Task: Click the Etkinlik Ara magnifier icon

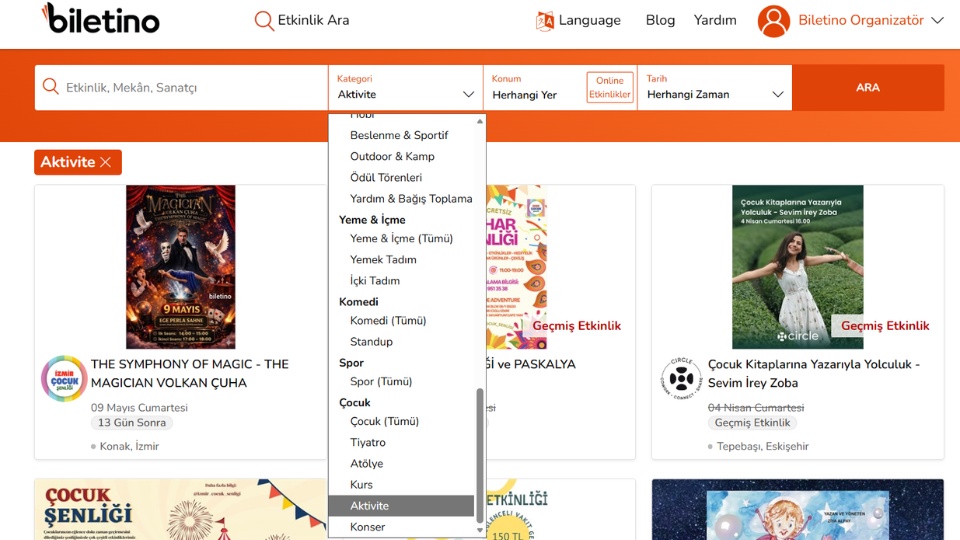Action: 264,20
